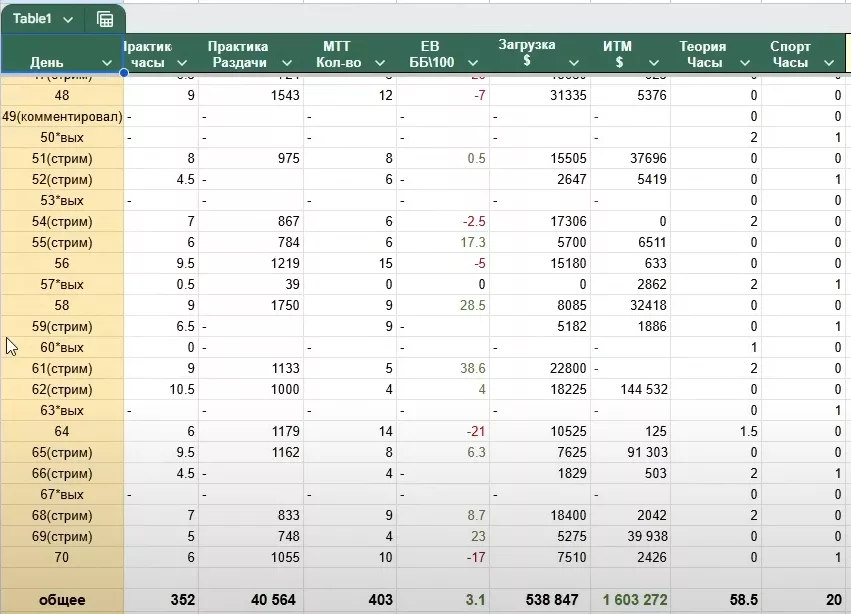Screen dimensions: 851x614
Task: Select cell 49(комментировал)
Action: tap(62, 116)
